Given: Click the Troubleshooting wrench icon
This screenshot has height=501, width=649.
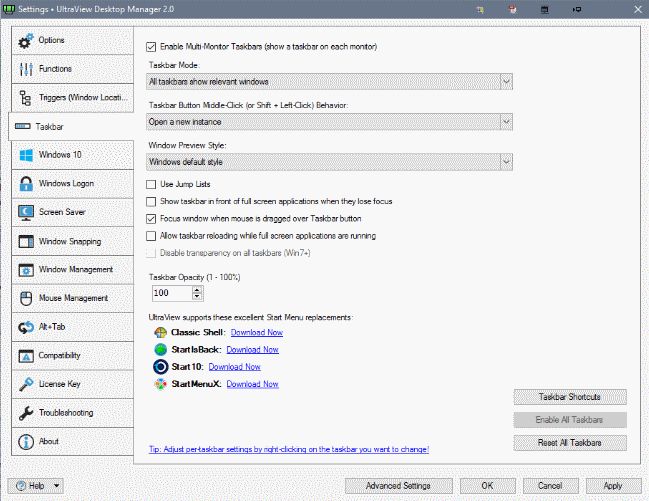Looking at the screenshot, I should click(25, 413).
